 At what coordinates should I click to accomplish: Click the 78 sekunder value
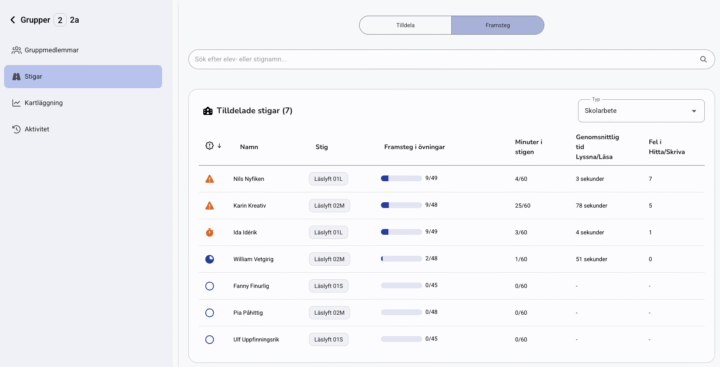(x=591, y=205)
